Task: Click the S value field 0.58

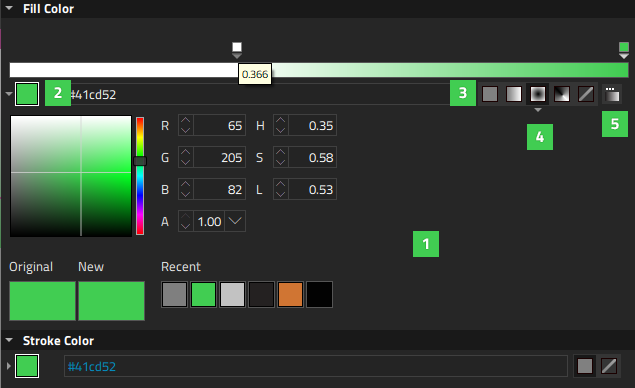Action: pyautogui.click(x=312, y=158)
